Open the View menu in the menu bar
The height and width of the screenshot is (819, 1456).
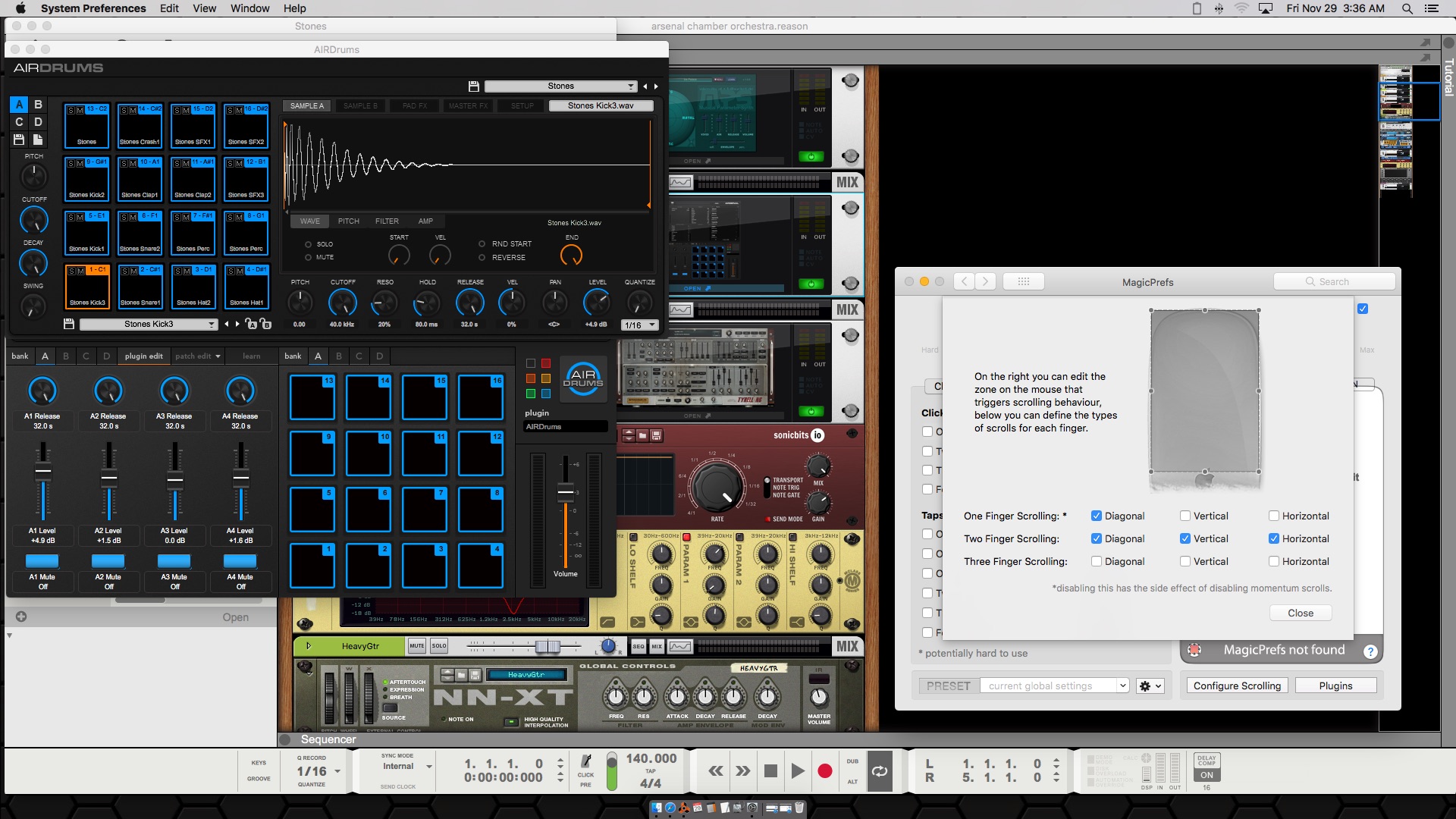[x=204, y=8]
